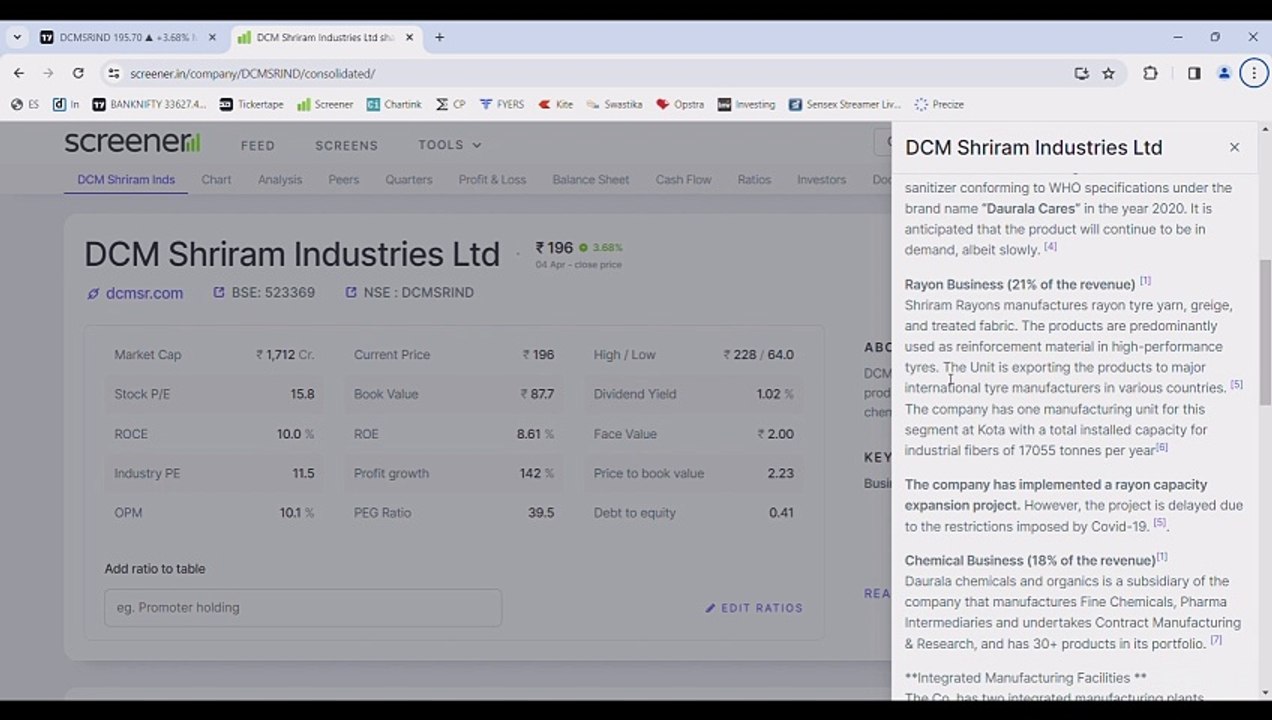
Task: Install app icon in the address bar
Action: [x=1081, y=73]
